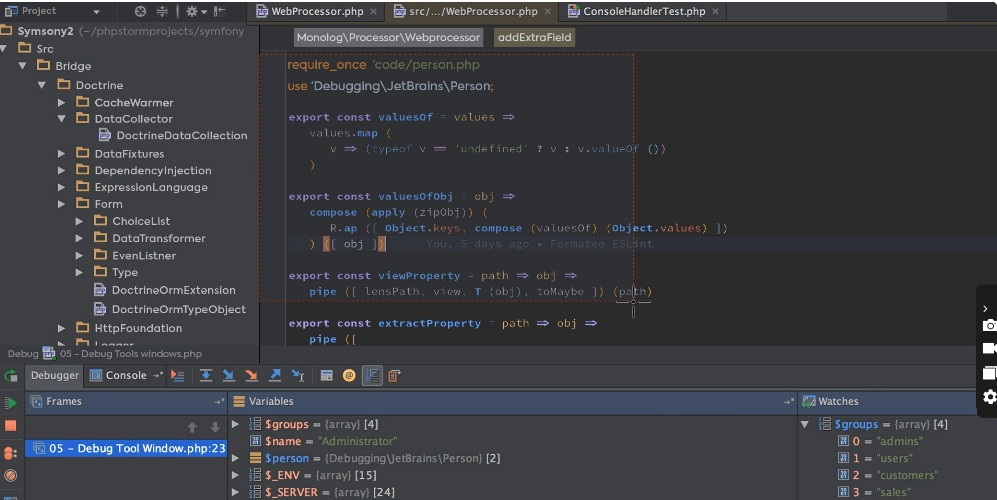Click the Monolog\Processor\Webprocessor breadcrumb

pos(388,37)
